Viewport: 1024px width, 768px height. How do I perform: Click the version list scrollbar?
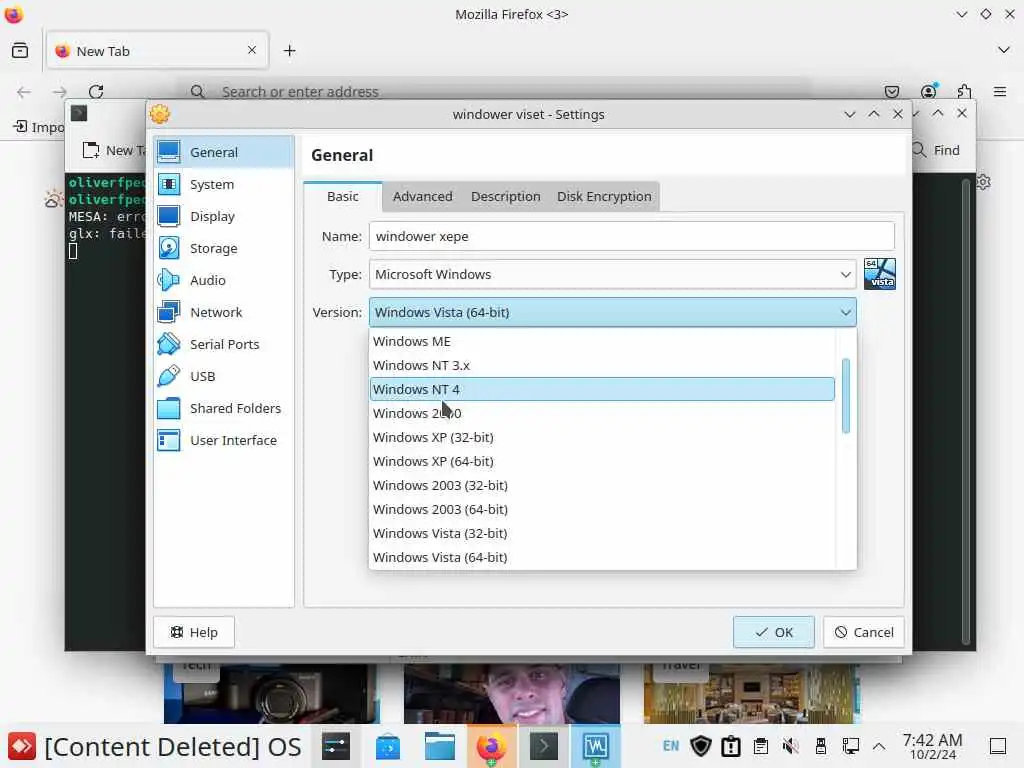click(846, 396)
